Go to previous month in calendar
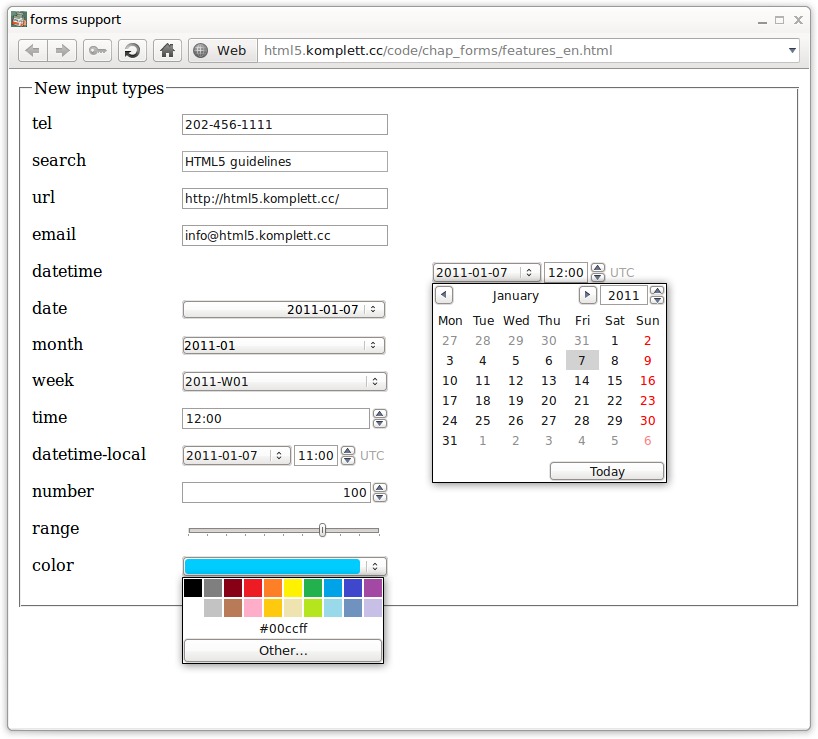The height and width of the screenshot is (739, 818). click(x=444, y=295)
